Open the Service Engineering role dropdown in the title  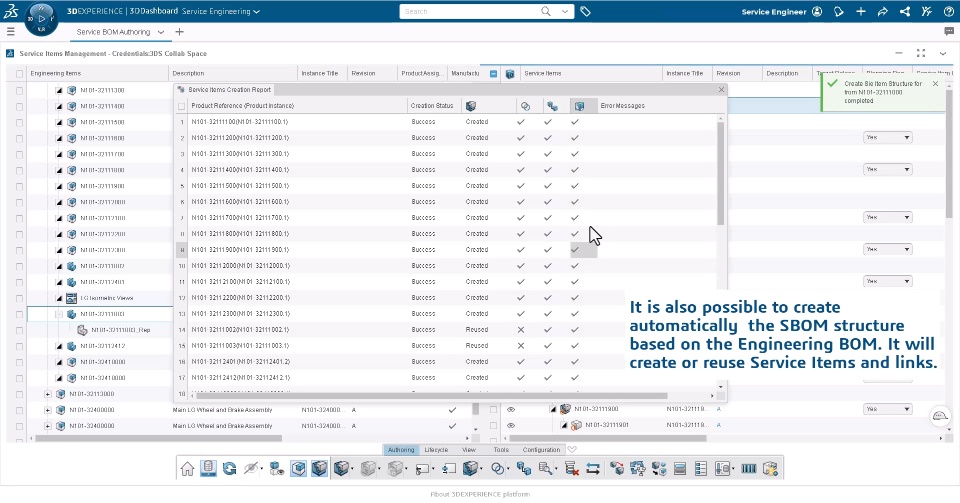tap(257, 12)
